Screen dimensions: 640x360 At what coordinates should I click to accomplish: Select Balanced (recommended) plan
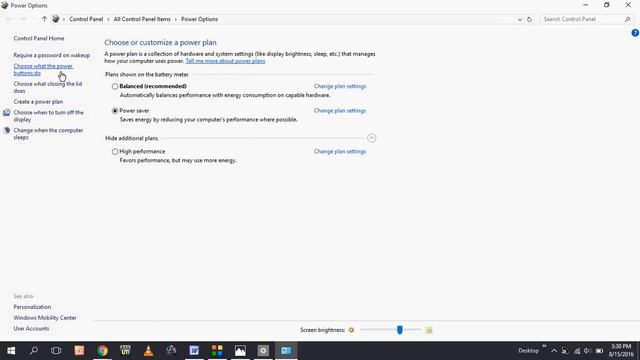115,87
